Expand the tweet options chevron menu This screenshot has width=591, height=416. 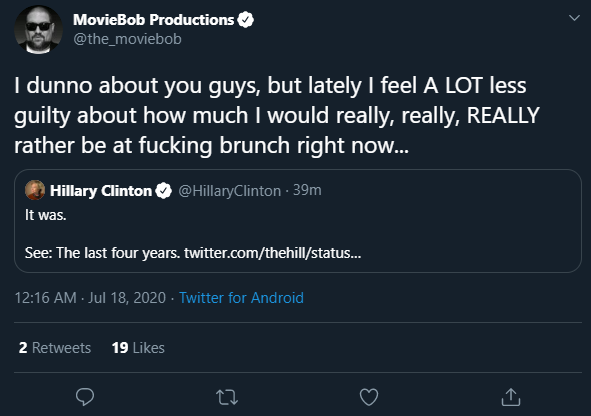[x=574, y=18]
